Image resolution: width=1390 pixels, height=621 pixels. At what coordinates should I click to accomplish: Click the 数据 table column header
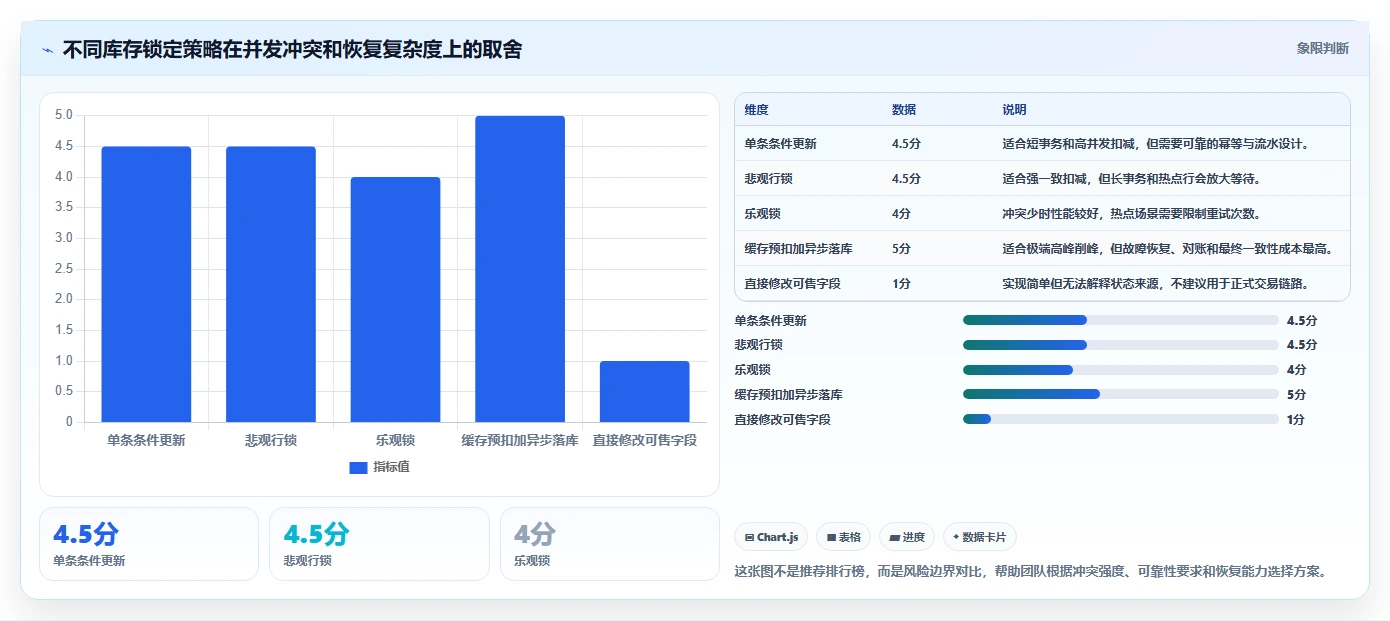(904, 110)
